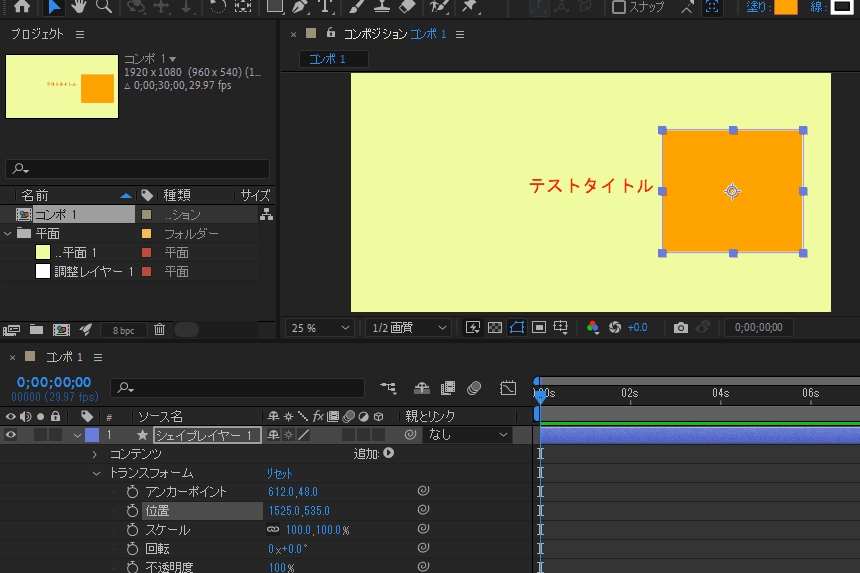860x573 pixels.
Task: Open the orange 塗り fill color swatch
Action: point(786,7)
